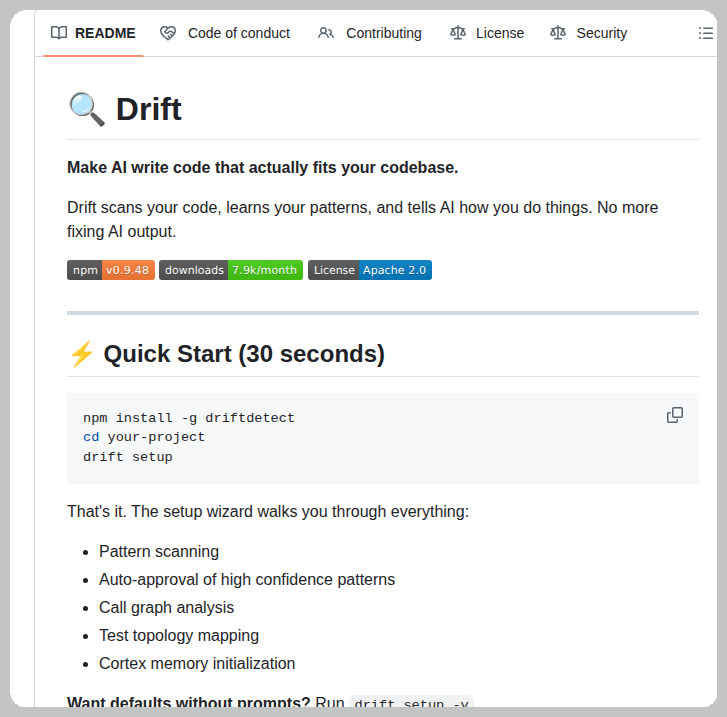Open the README outline list icon
The image size is (727, 717).
pos(705,33)
